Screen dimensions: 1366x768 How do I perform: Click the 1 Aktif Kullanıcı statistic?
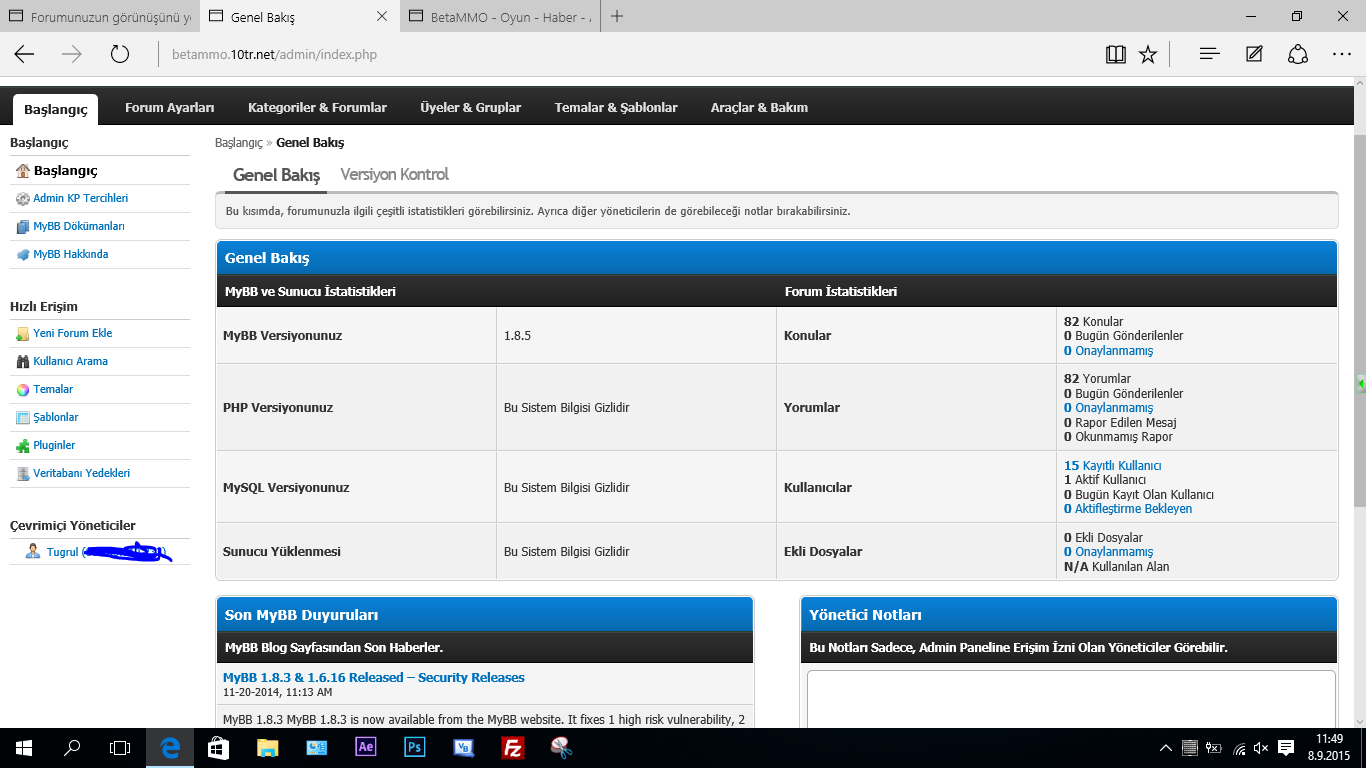(1105, 480)
